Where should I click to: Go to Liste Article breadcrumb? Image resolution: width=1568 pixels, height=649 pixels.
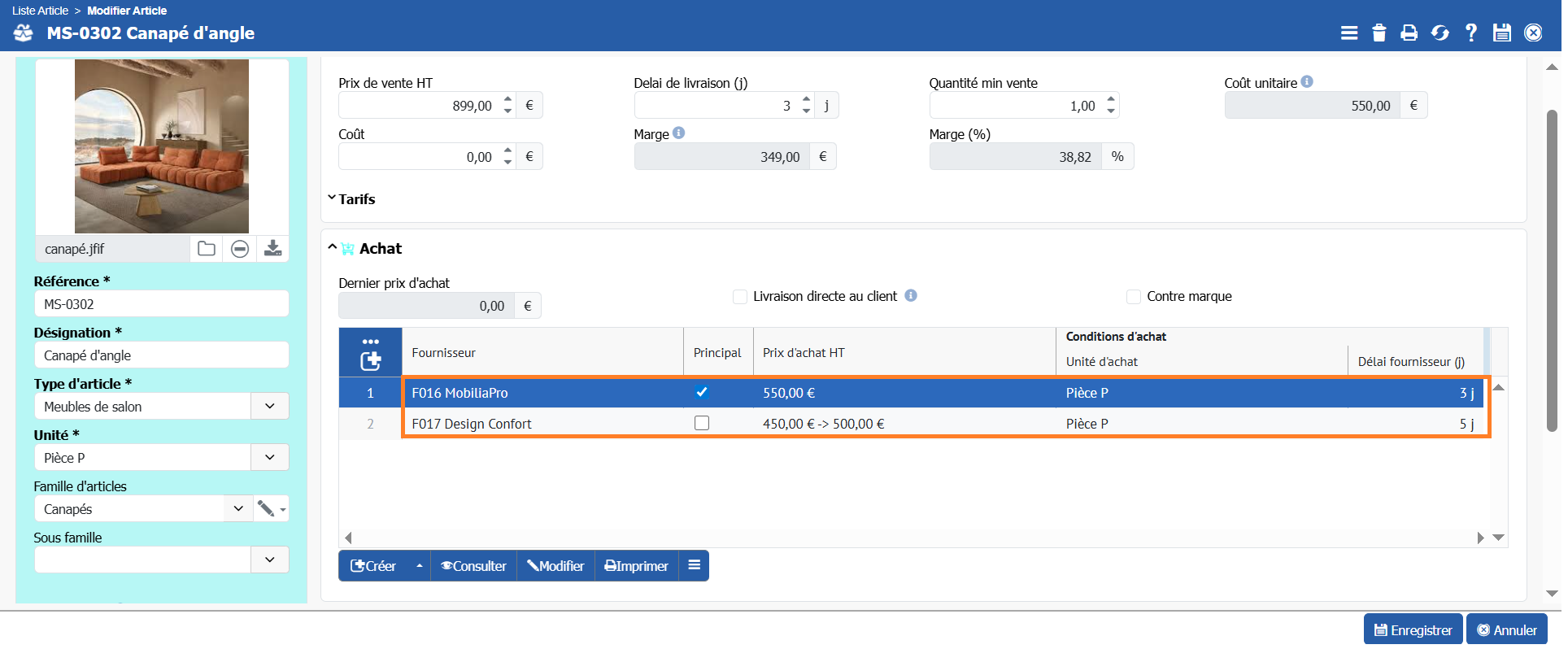click(40, 11)
